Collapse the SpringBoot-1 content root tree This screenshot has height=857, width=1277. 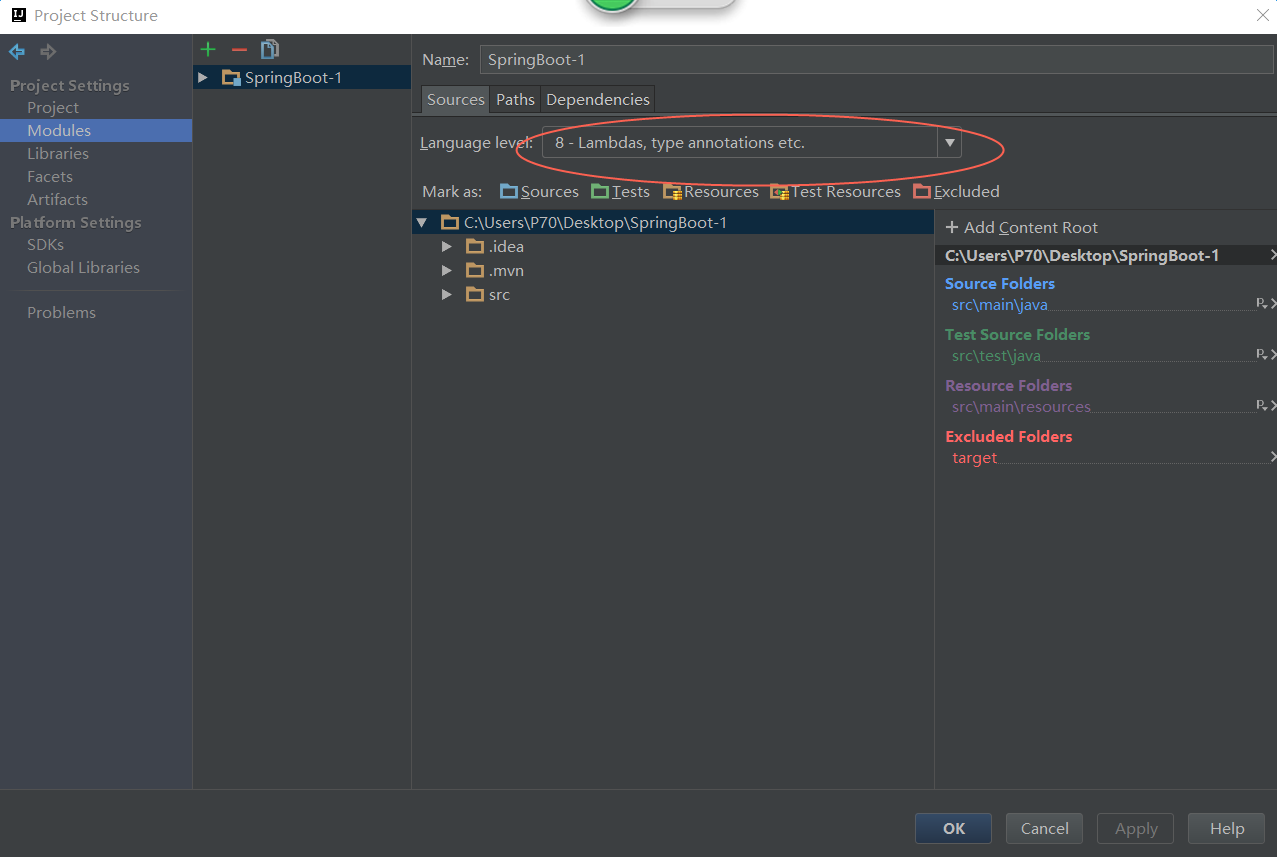pyautogui.click(x=422, y=223)
